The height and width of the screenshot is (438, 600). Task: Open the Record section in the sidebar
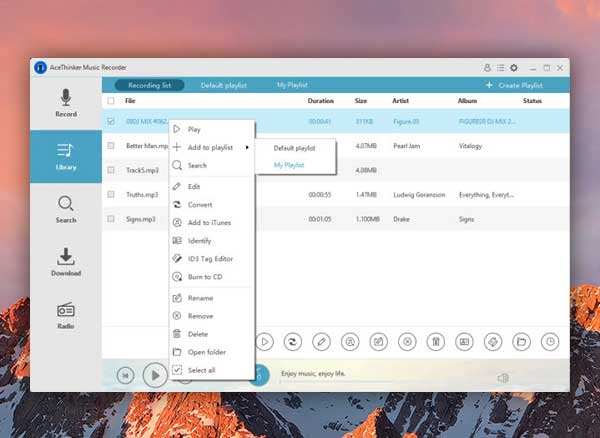(66, 103)
